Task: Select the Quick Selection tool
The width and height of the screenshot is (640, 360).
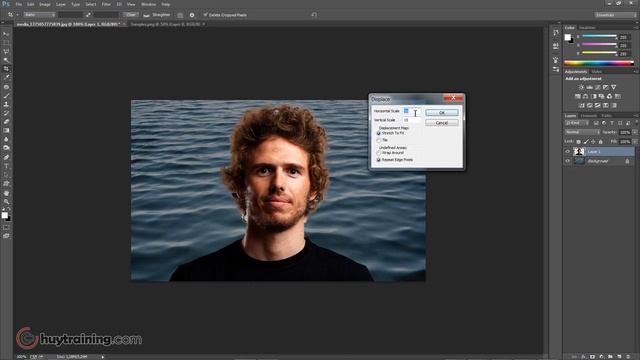Action: point(6,60)
